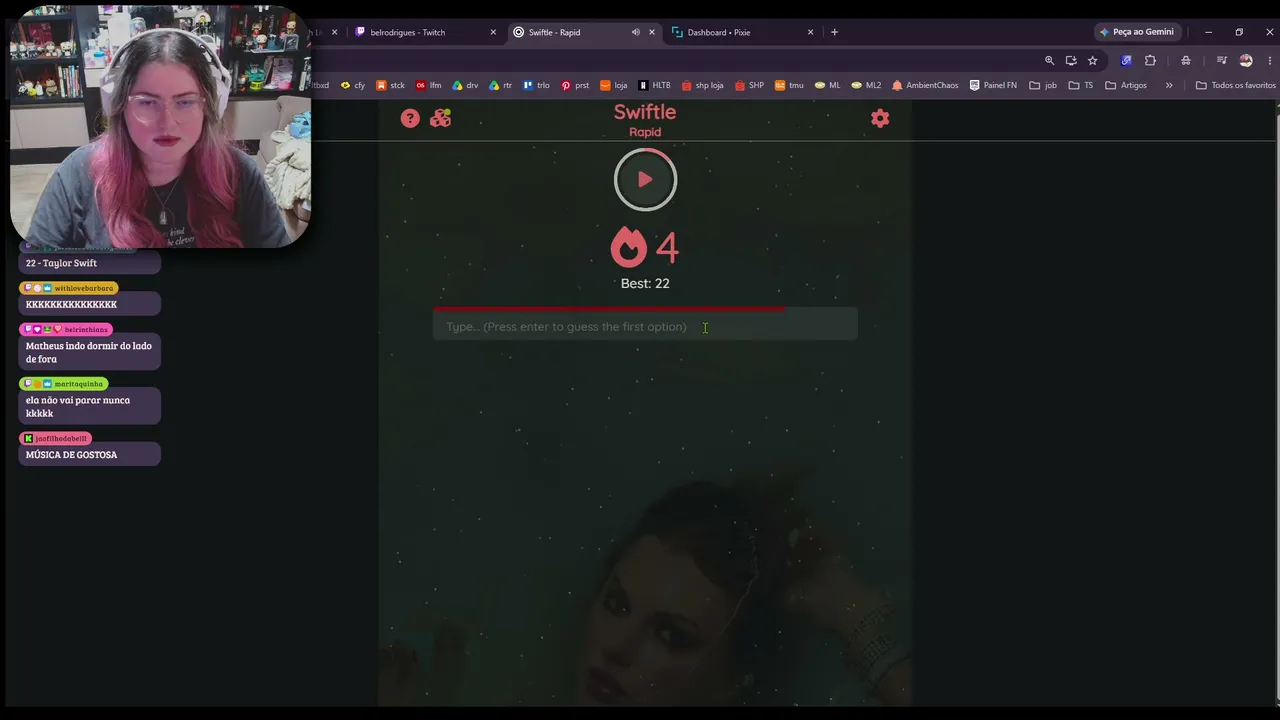Open Swiftle settings gear
The image size is (1280, 720).
(x=880, y=118)
